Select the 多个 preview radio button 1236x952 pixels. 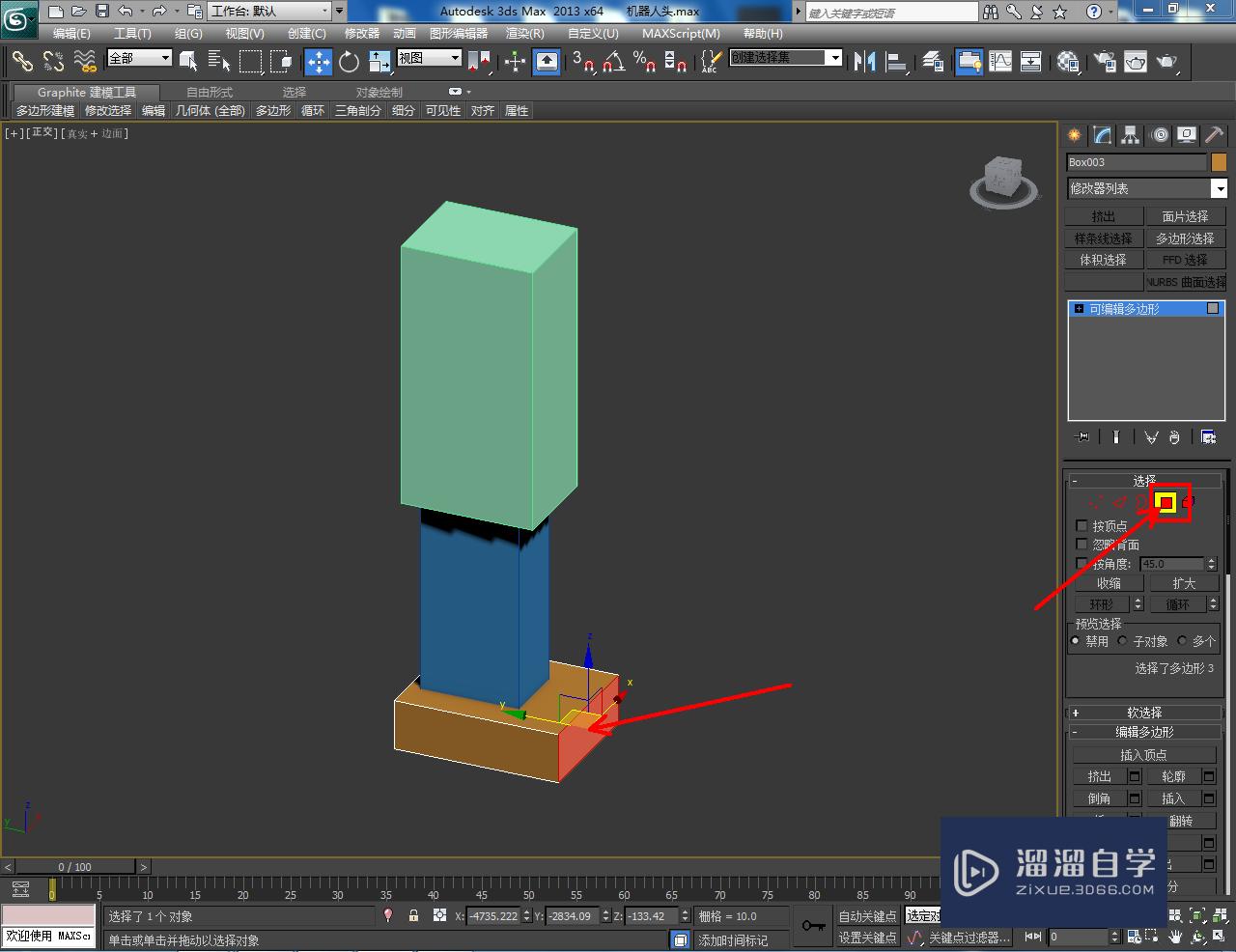coord(1182,640)
